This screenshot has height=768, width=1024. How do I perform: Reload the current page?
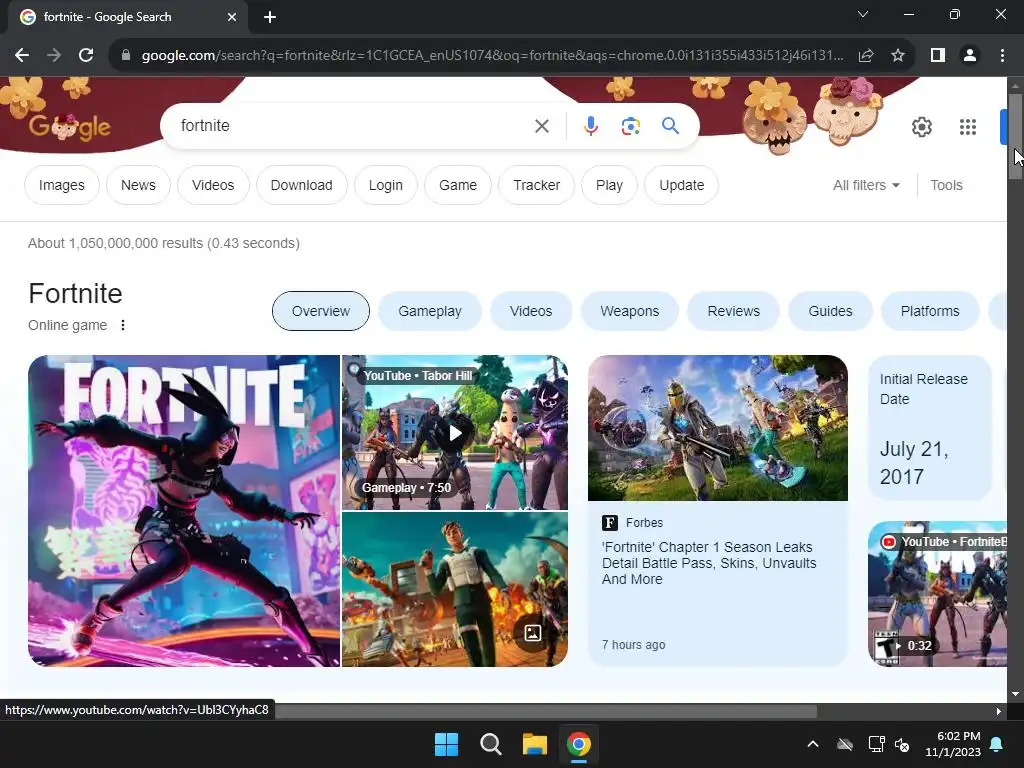[86, 56]
